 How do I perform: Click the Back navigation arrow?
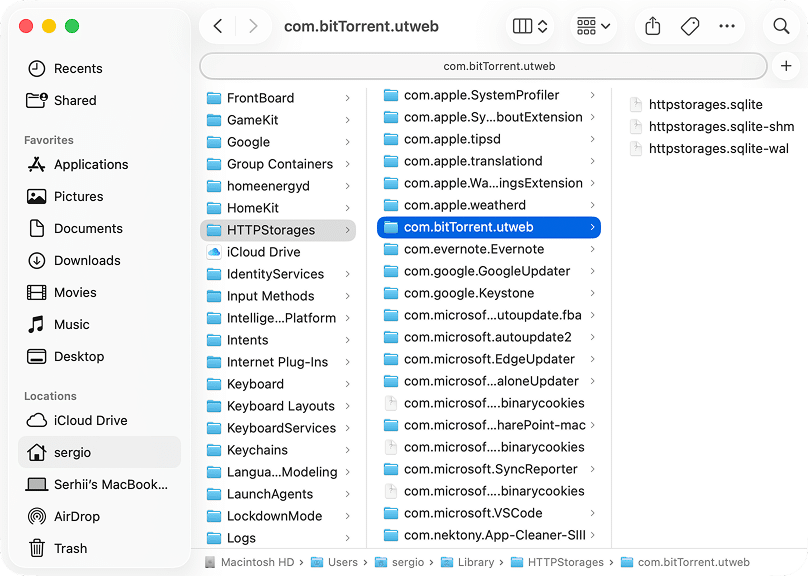[219, 26]
